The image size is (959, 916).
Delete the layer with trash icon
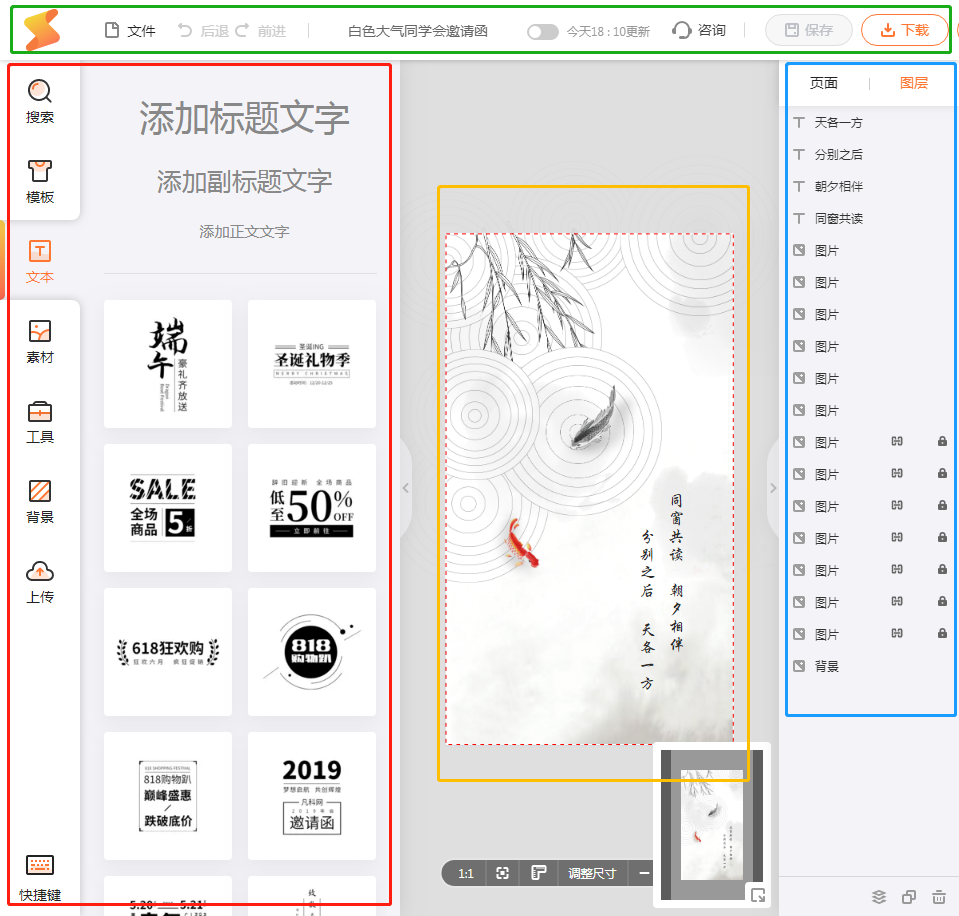[x=939, y=897]
